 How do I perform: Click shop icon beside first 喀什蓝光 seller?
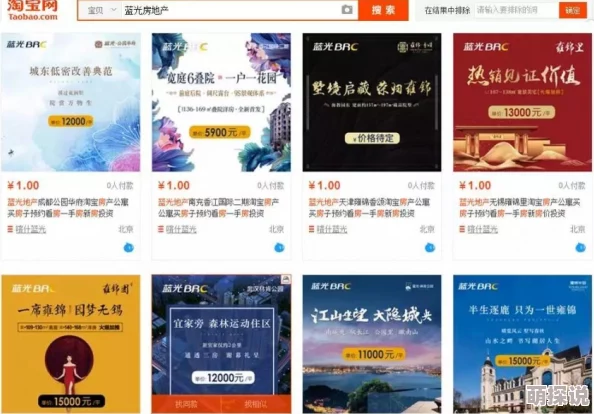pos(10,229)
